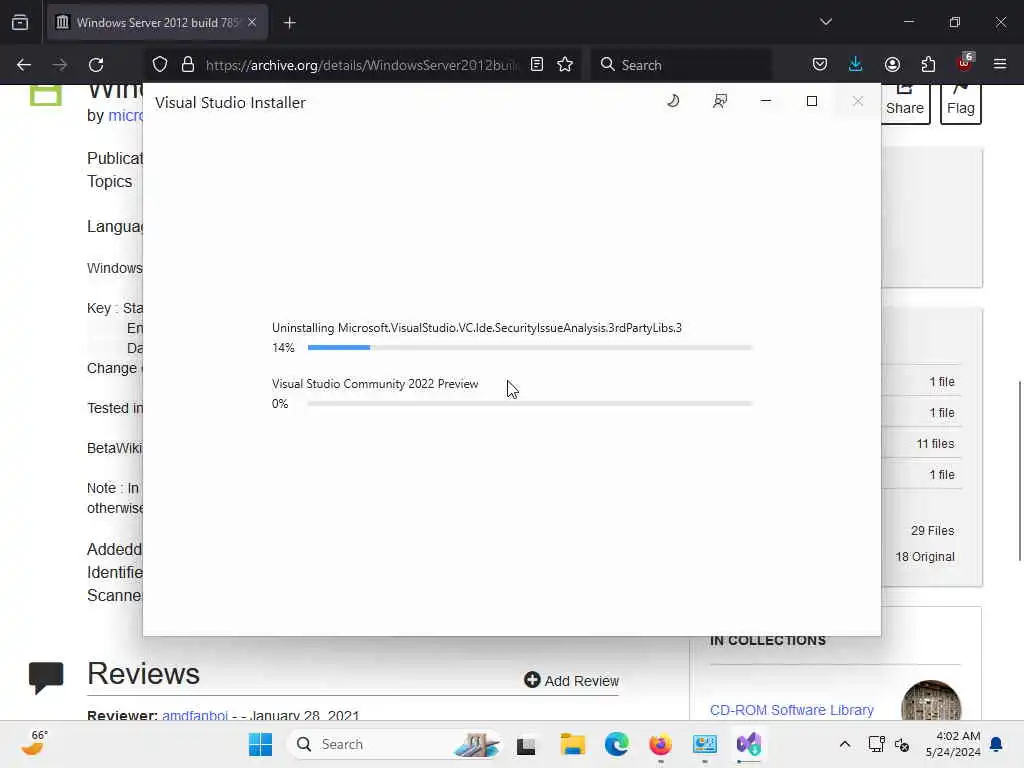
Task: Click the '29 Files' entry
Action: point(933,531)
